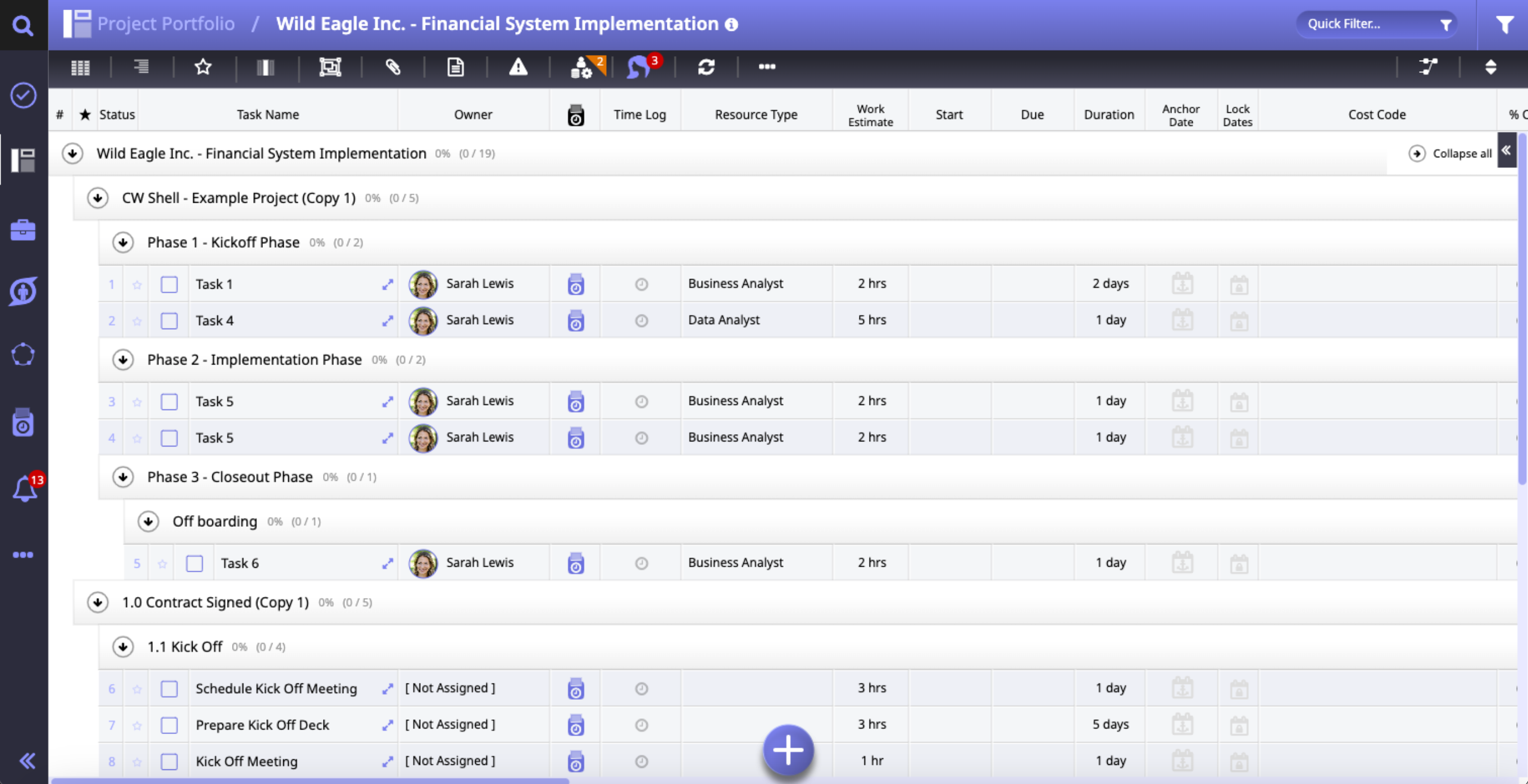
Task: Click the search magnifier icon
Action: 23,25
